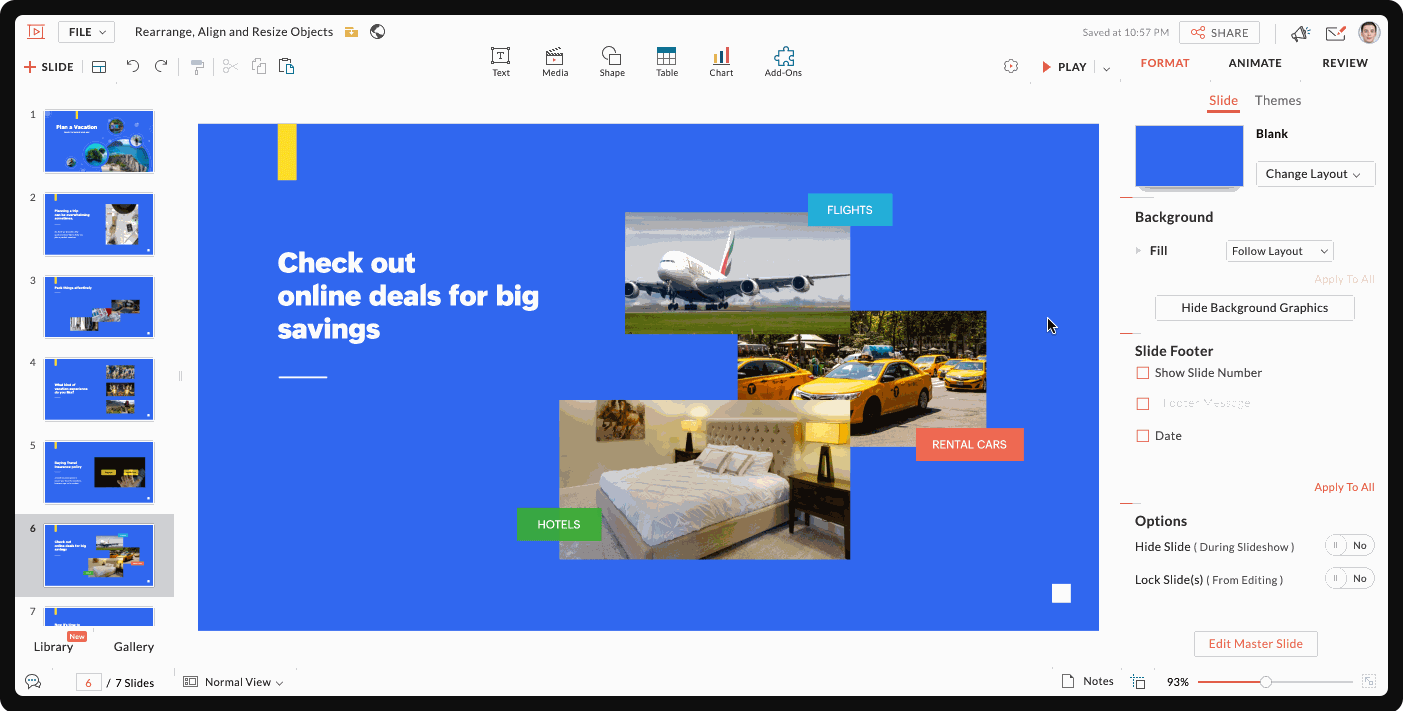This screenshot has width=1403, height=711.
Task: Check the Date checkbox
Action: pos(1143,436)
